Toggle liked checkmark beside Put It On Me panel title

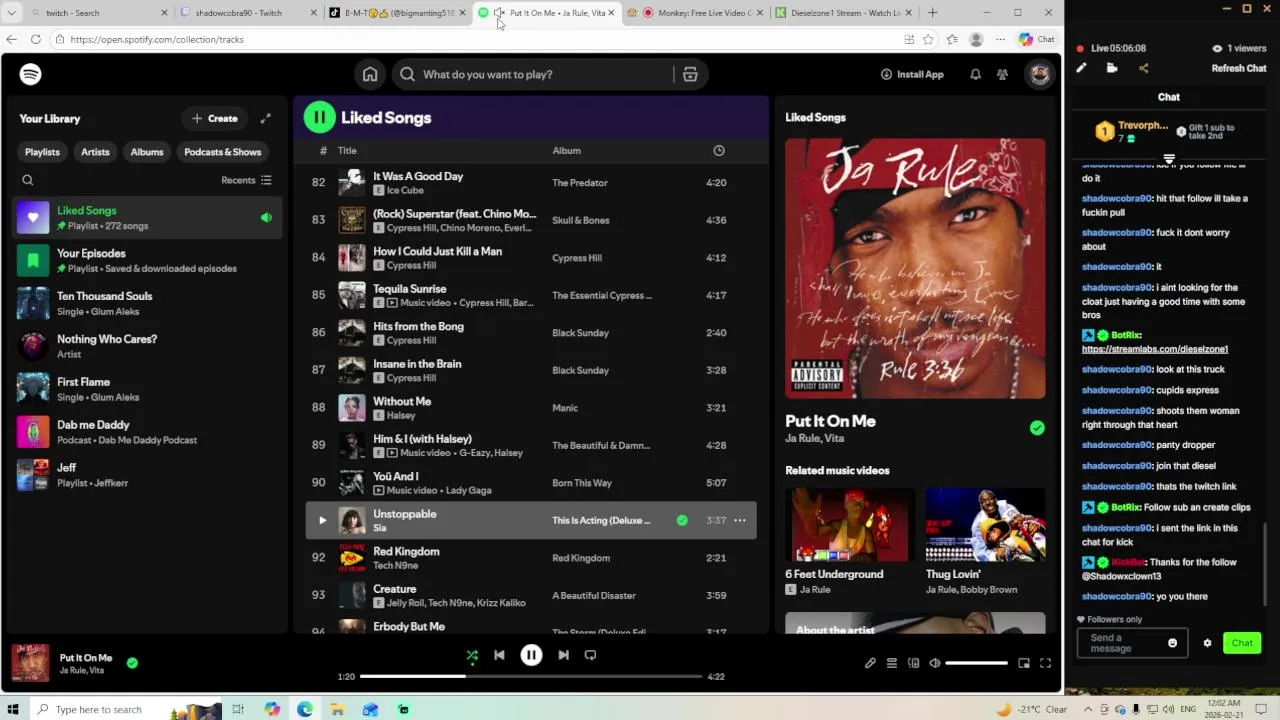click(x=1037, y=428)
